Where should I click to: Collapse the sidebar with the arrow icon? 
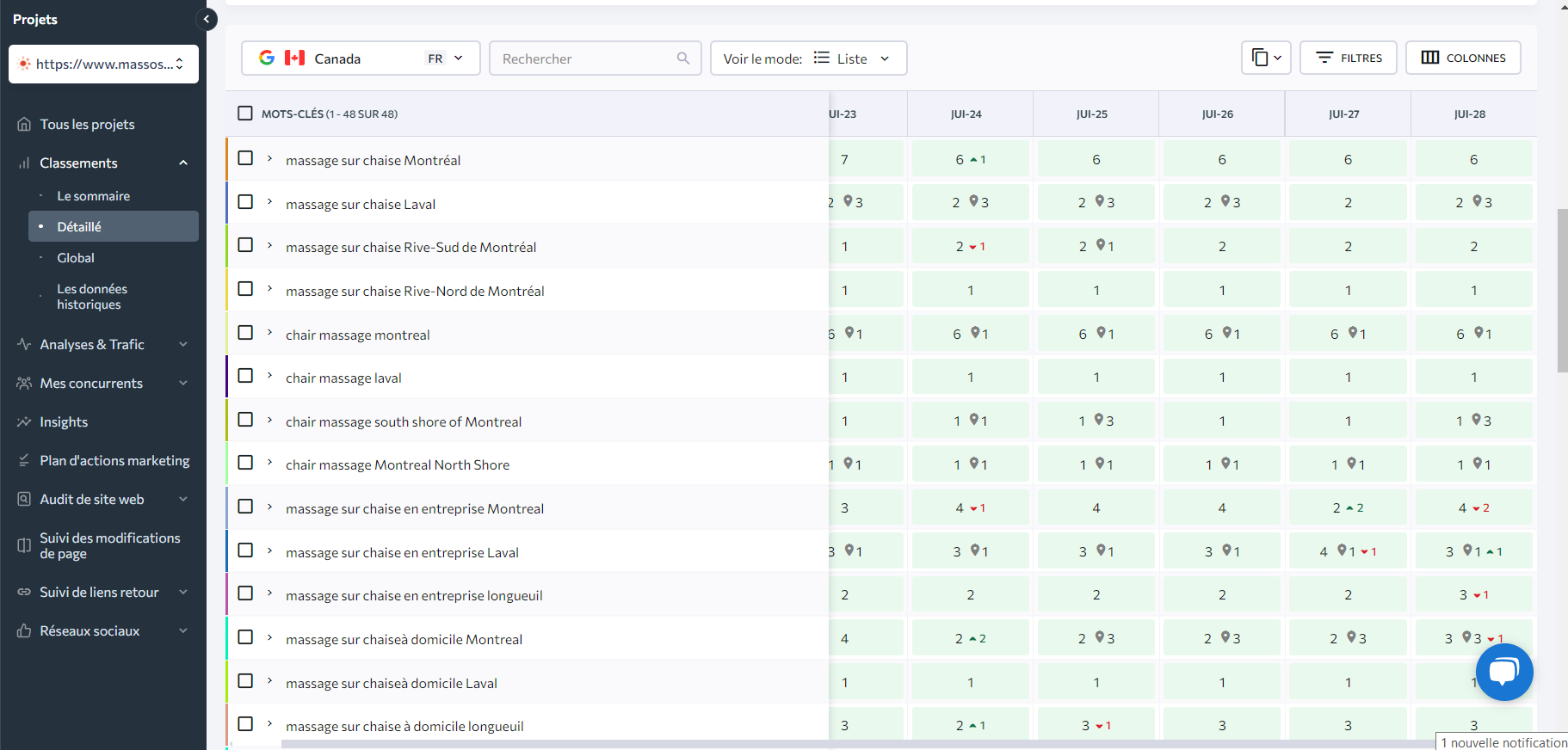[207, 19]
